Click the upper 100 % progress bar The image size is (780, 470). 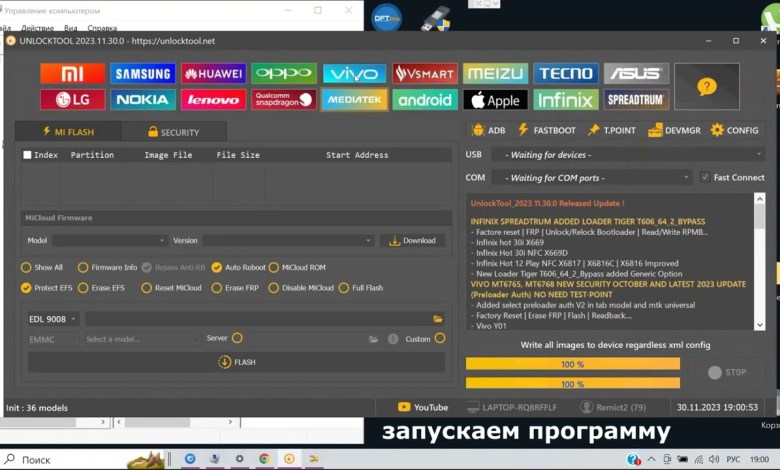pos(573,364)
